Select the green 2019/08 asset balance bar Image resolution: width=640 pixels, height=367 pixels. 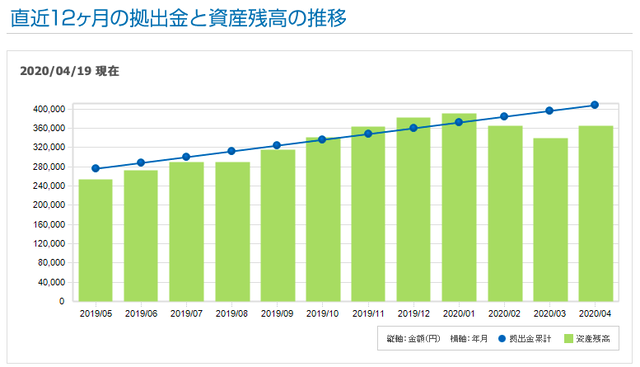(x=233, y=232)
